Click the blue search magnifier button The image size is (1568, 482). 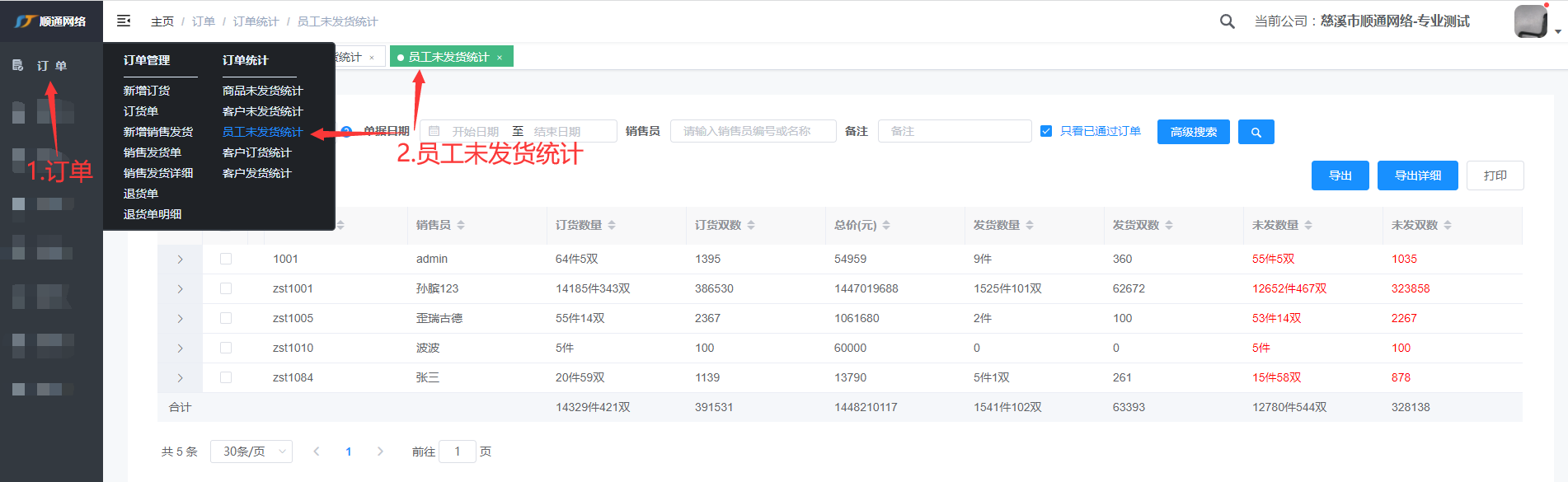click(1256, 132)
